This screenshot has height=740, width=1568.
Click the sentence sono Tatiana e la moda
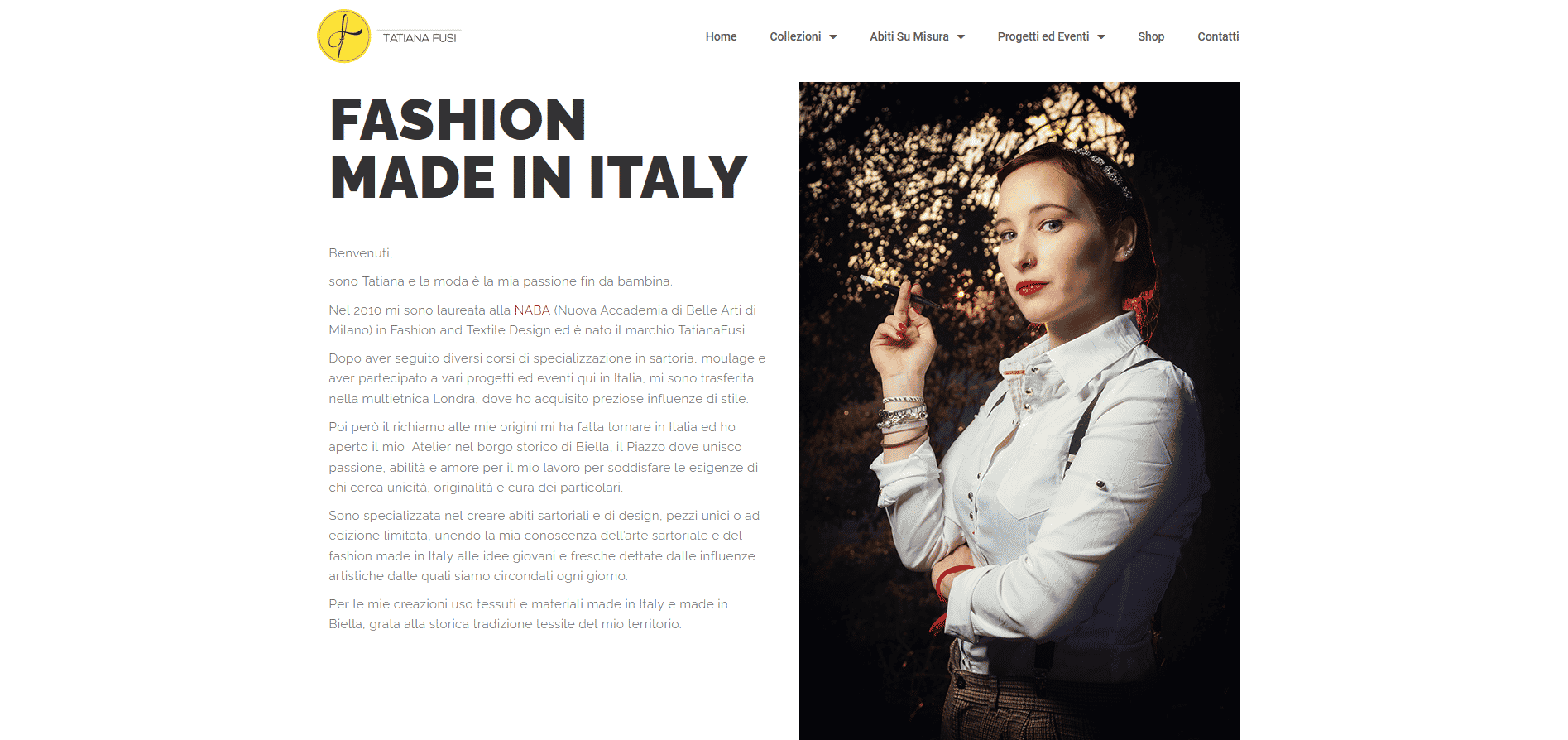coord(501,281)
